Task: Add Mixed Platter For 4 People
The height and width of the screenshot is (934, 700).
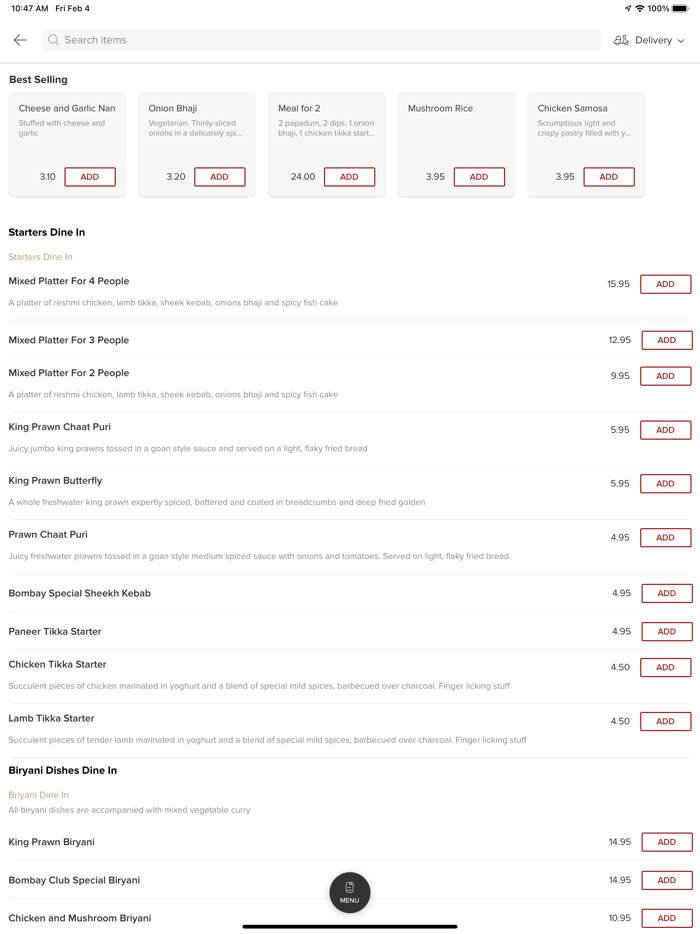Action: click(665, 284)
